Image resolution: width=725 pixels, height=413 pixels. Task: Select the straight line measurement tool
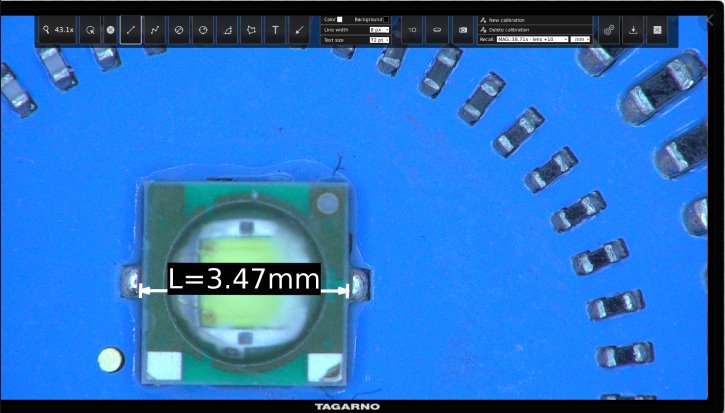(131, 31)
